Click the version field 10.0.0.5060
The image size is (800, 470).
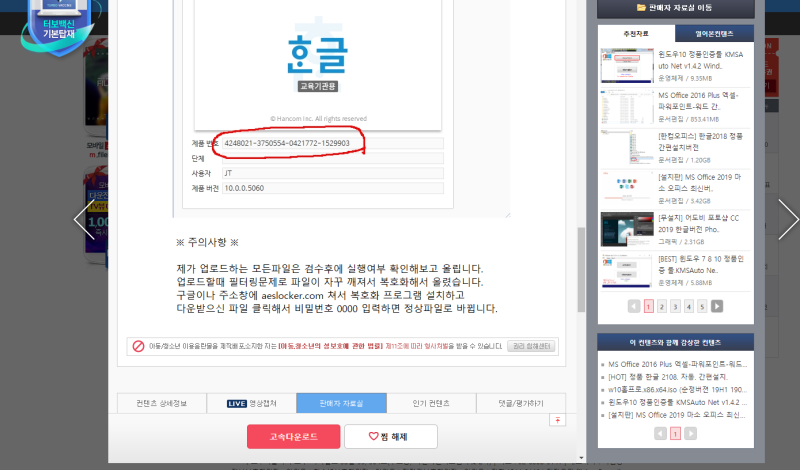[x=333, y=188]
